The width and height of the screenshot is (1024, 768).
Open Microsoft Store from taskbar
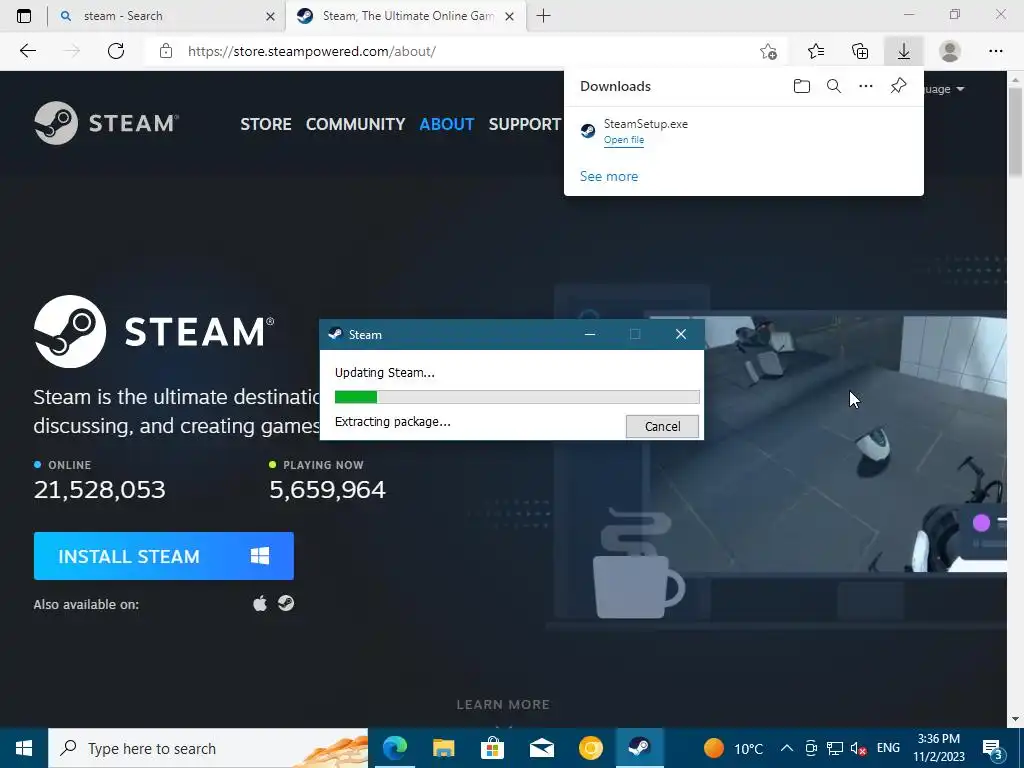(x=492, y=748)
